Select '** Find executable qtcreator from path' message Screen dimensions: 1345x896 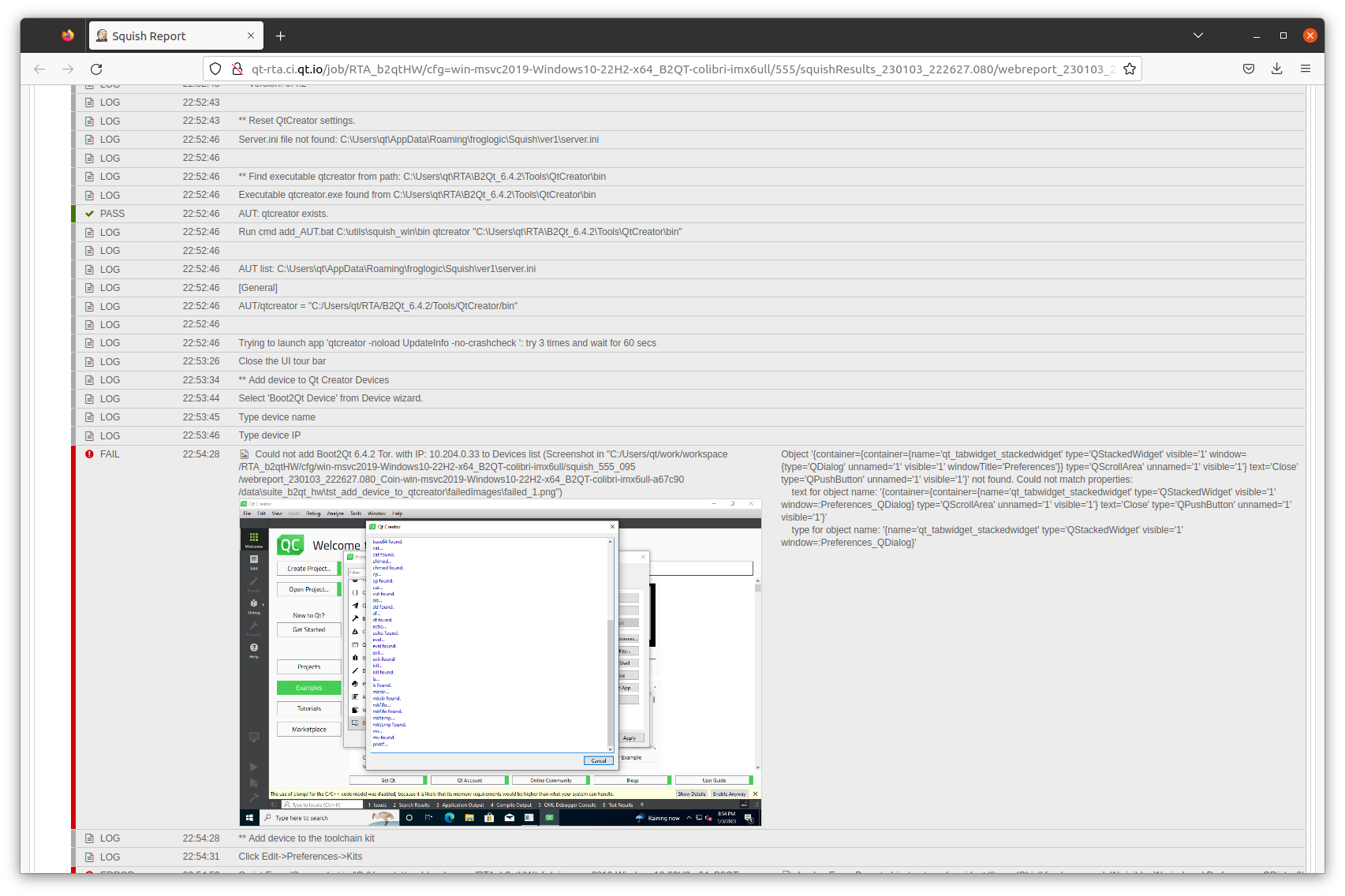(x=422, y=177)
